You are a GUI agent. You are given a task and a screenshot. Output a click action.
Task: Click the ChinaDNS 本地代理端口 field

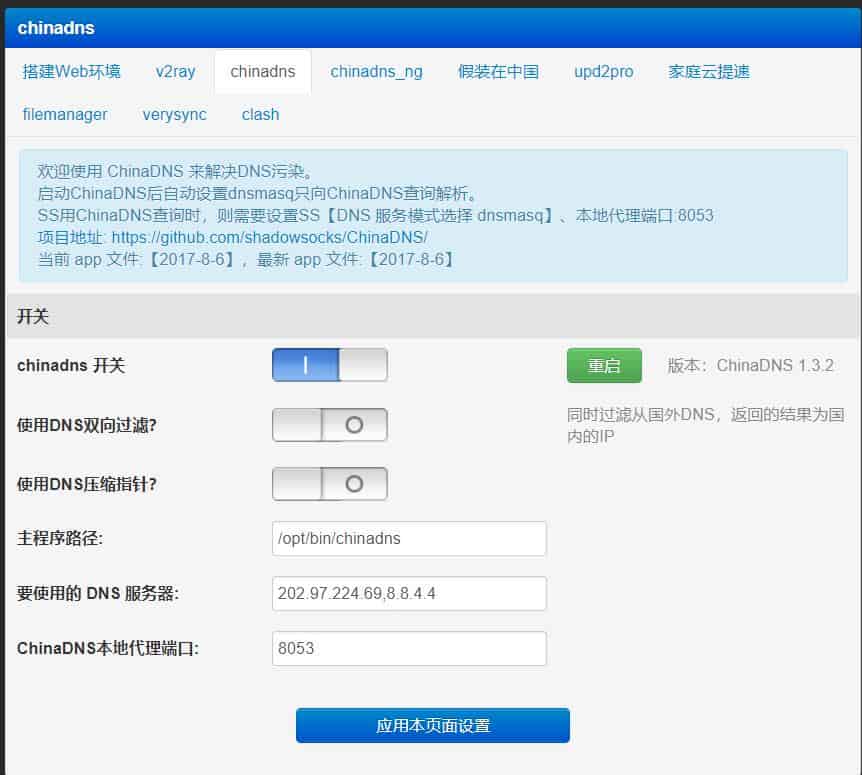click(x=409, y=648)
